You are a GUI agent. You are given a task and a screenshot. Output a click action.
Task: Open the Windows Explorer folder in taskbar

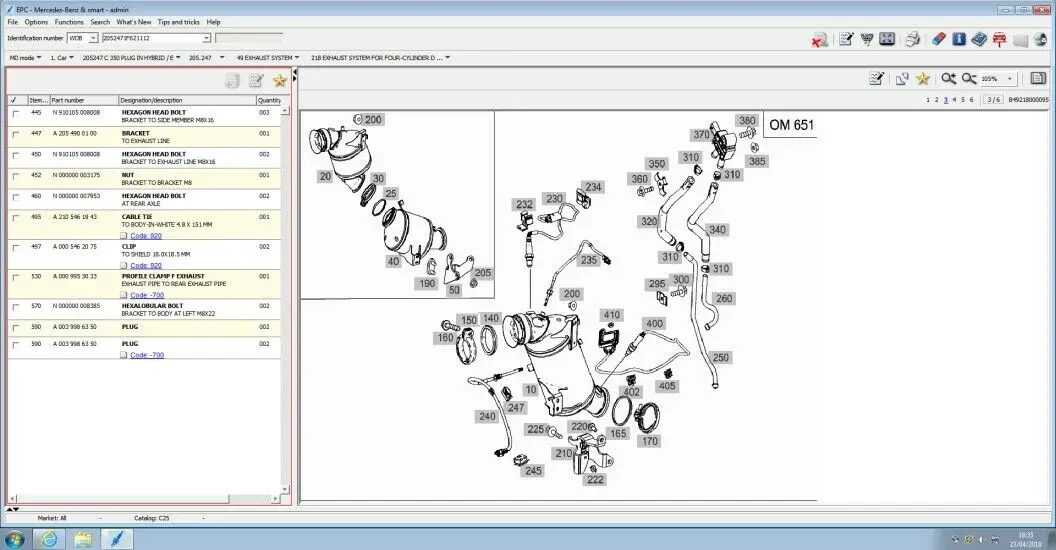click(83, 539)
